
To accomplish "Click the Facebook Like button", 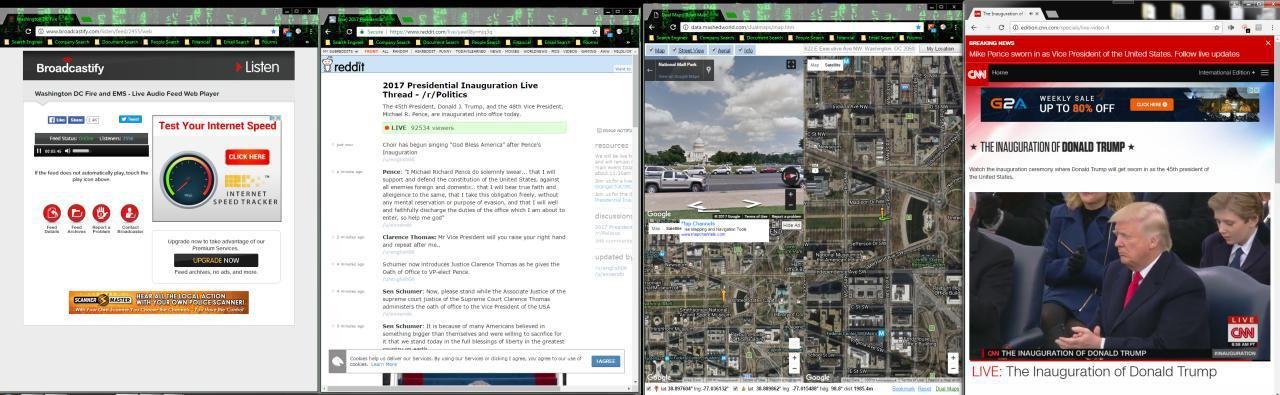I will point(58,119).
